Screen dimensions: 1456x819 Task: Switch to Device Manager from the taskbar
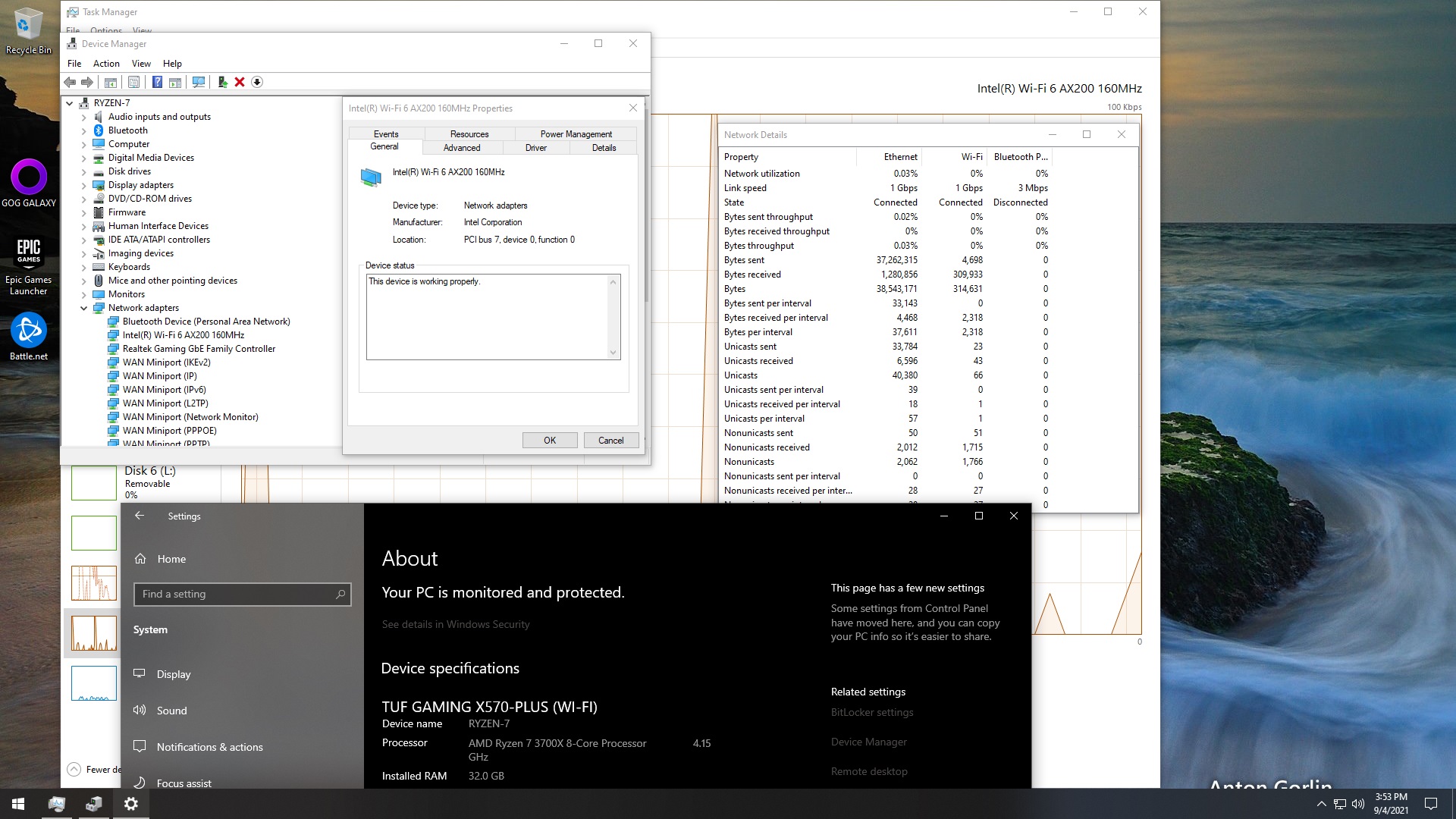point(94,804)
